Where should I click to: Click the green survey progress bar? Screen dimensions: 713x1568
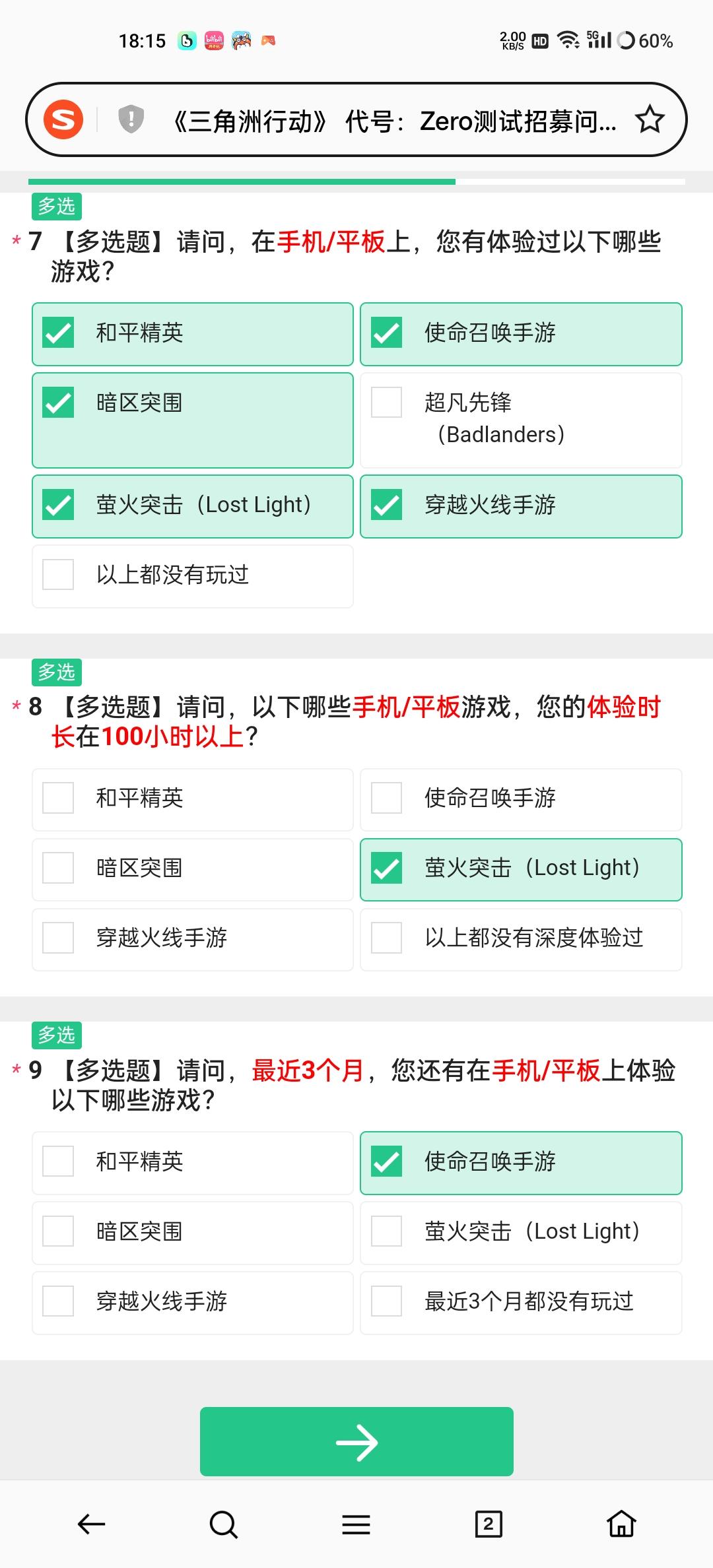242,181
